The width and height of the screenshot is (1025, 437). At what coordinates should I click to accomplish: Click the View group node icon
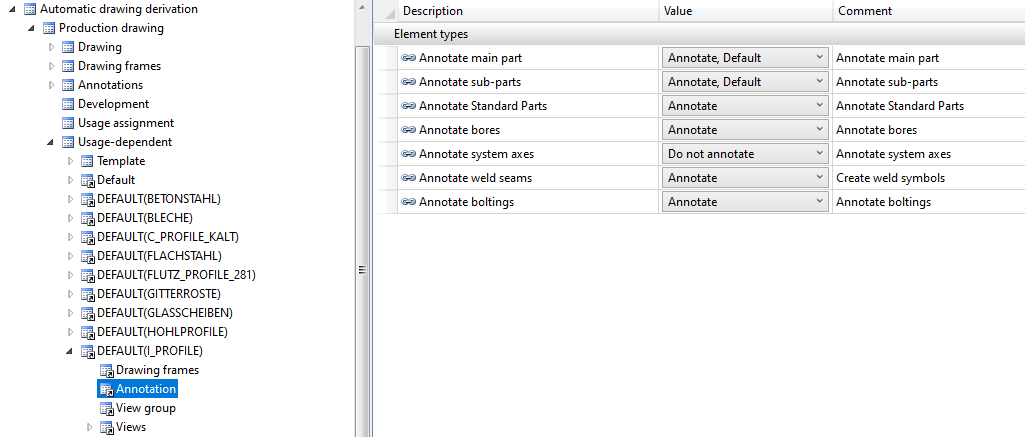pyautogui.click(x=107, y=408)
